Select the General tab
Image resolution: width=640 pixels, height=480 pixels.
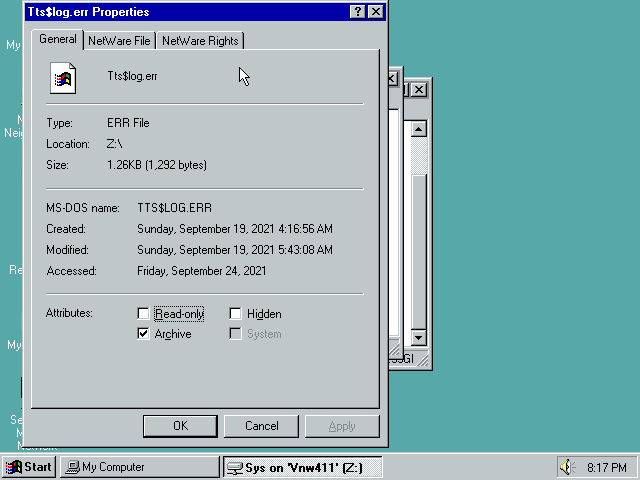[58, 39]
